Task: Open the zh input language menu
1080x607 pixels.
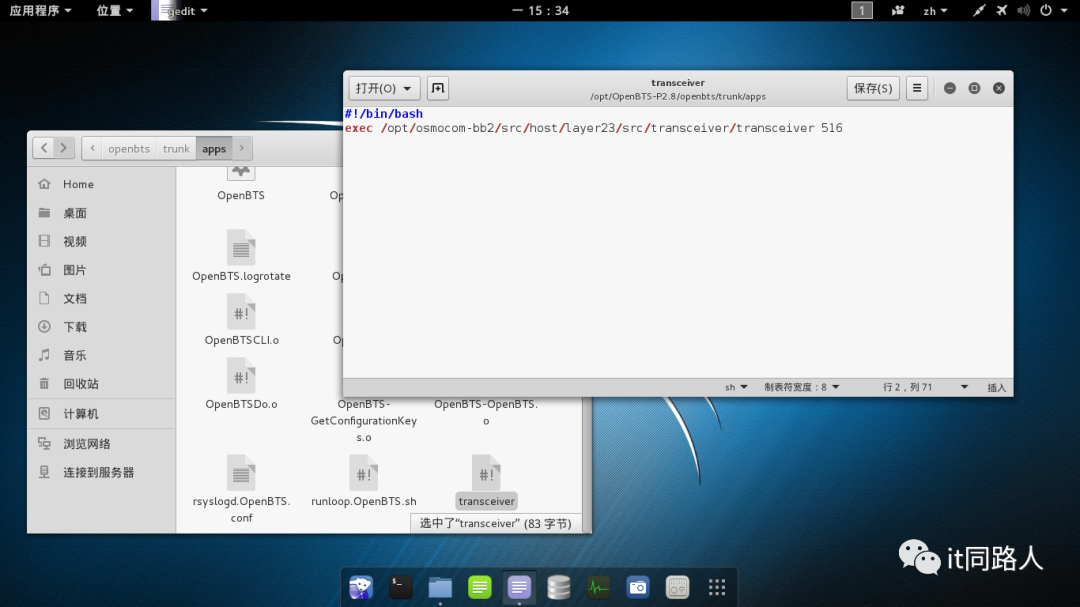Action: [935, 10]
